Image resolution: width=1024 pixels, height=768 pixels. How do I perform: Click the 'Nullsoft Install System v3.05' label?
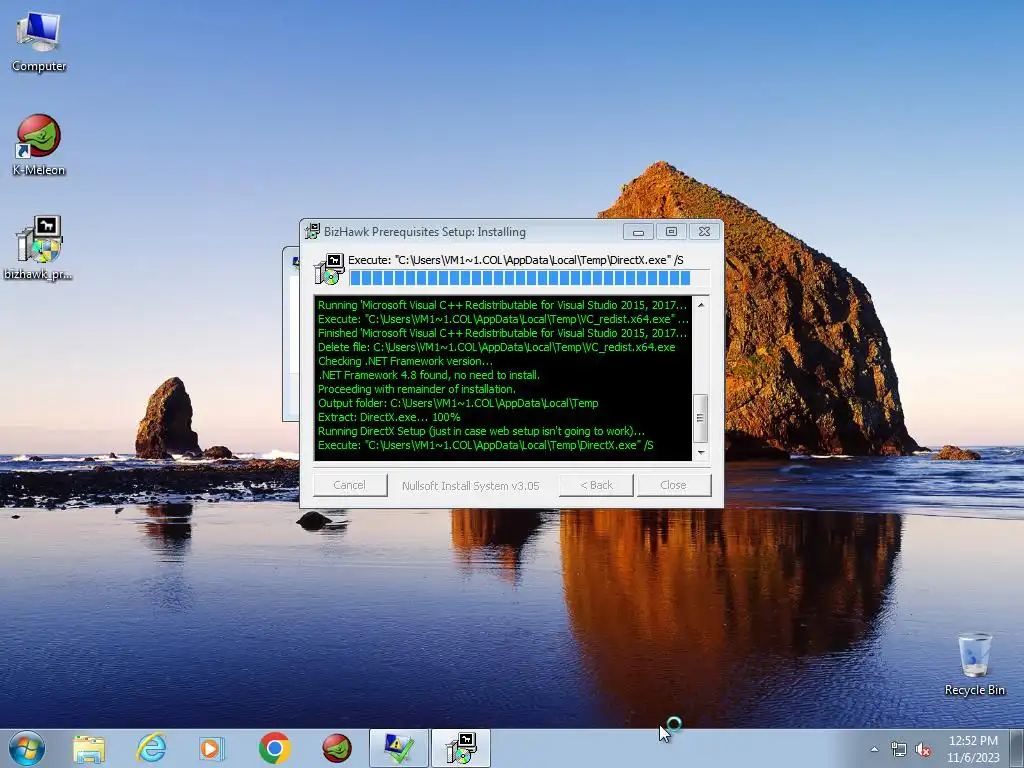[x=471, y=486]
